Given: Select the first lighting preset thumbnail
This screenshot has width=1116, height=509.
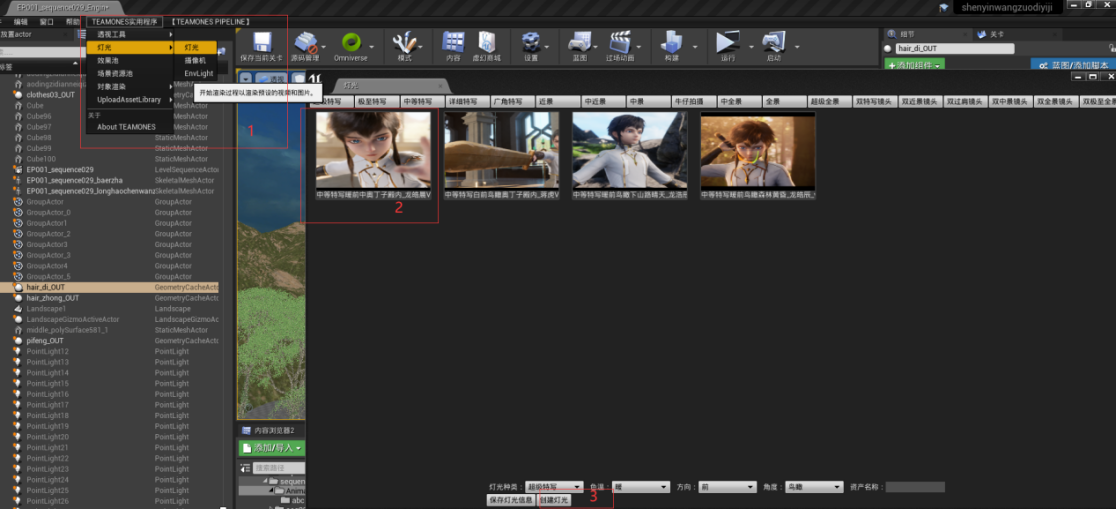Looking at the screenshot, I should coord(373,150).
